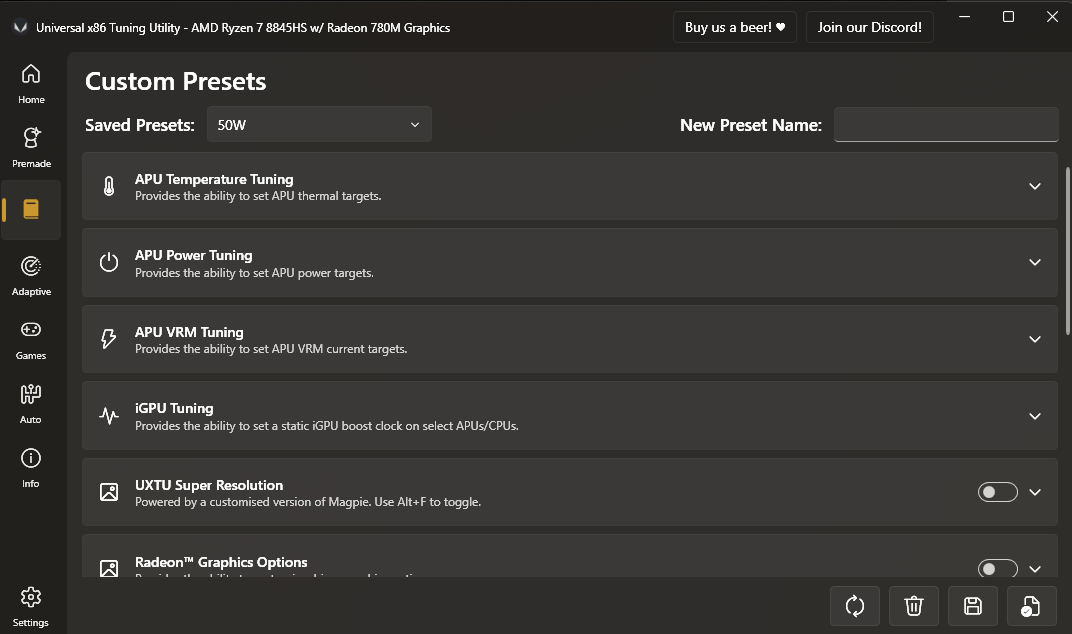
Task: Expand iGPU Tuning section
Action: 1034,416
